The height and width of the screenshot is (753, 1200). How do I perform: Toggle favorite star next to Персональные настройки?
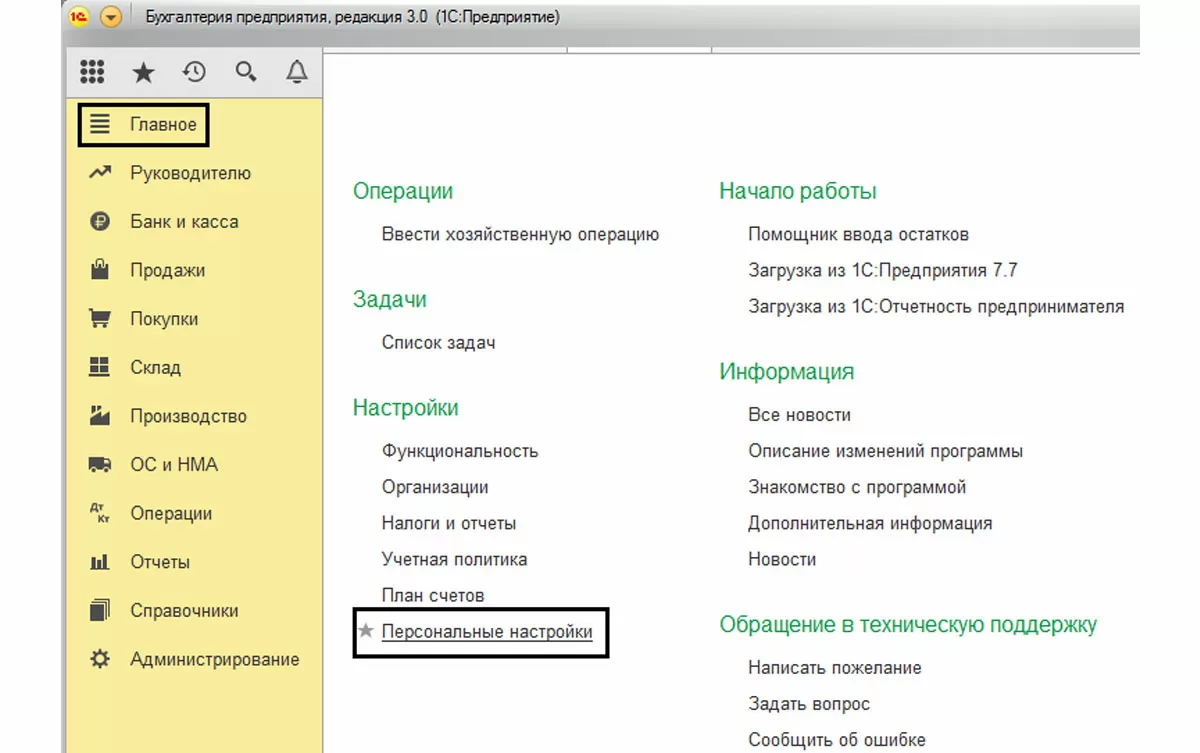pos(366,632)
